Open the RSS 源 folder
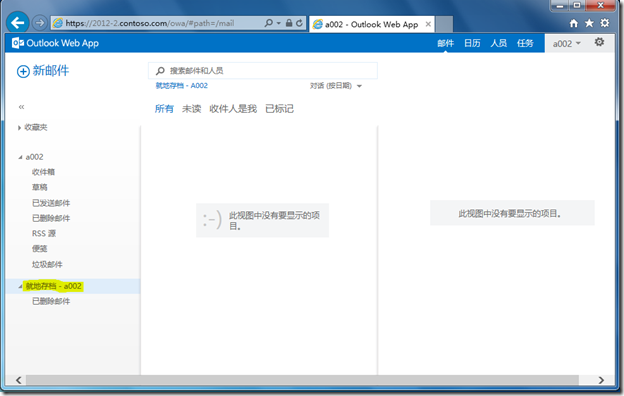The height and width of the screenshot is (396, 624). tap(44, 234)
